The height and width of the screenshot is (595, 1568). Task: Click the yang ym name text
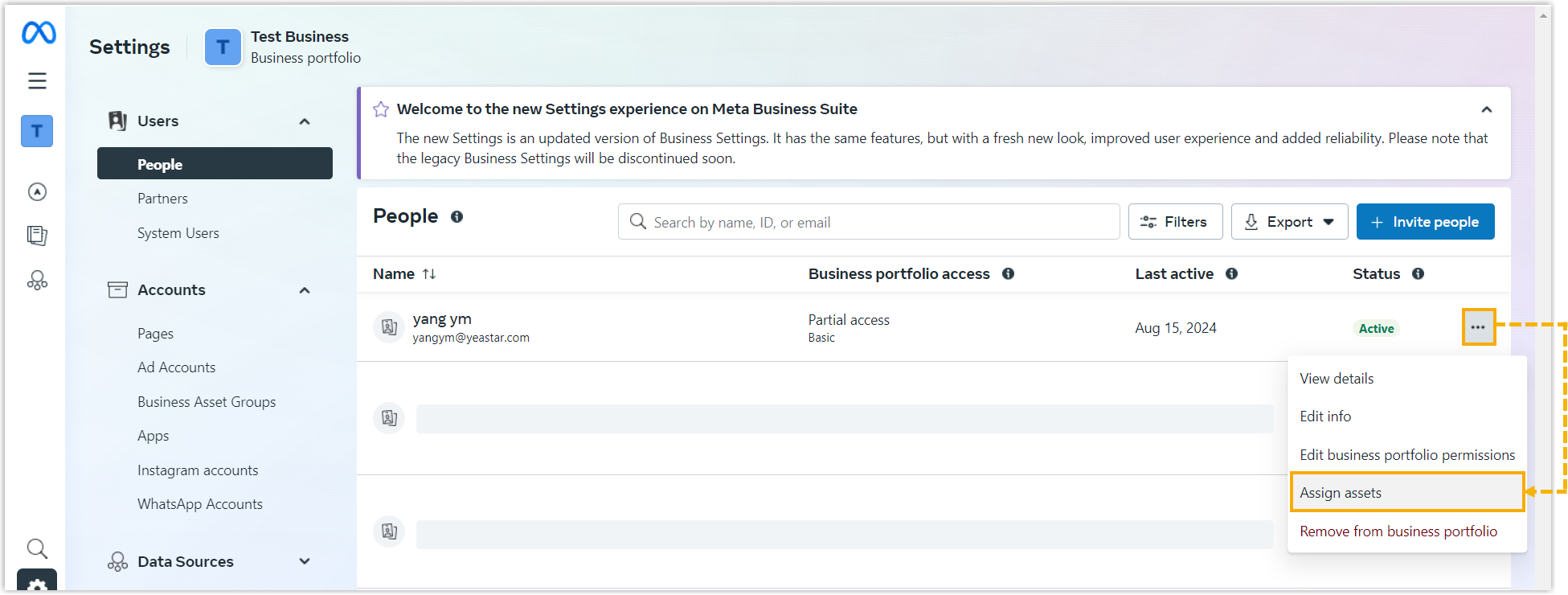(442, 319)
